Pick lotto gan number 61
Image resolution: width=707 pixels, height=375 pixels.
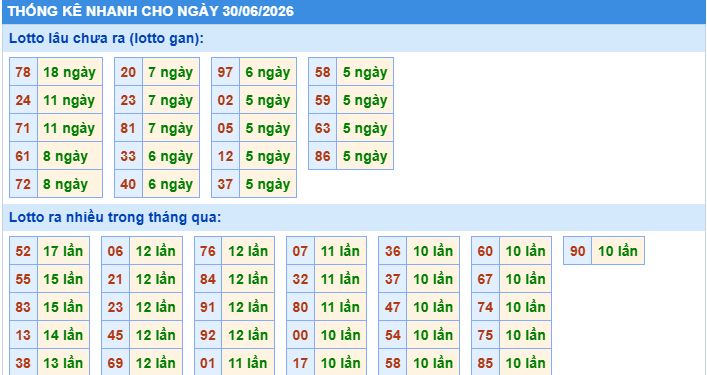tap(23, 156)
